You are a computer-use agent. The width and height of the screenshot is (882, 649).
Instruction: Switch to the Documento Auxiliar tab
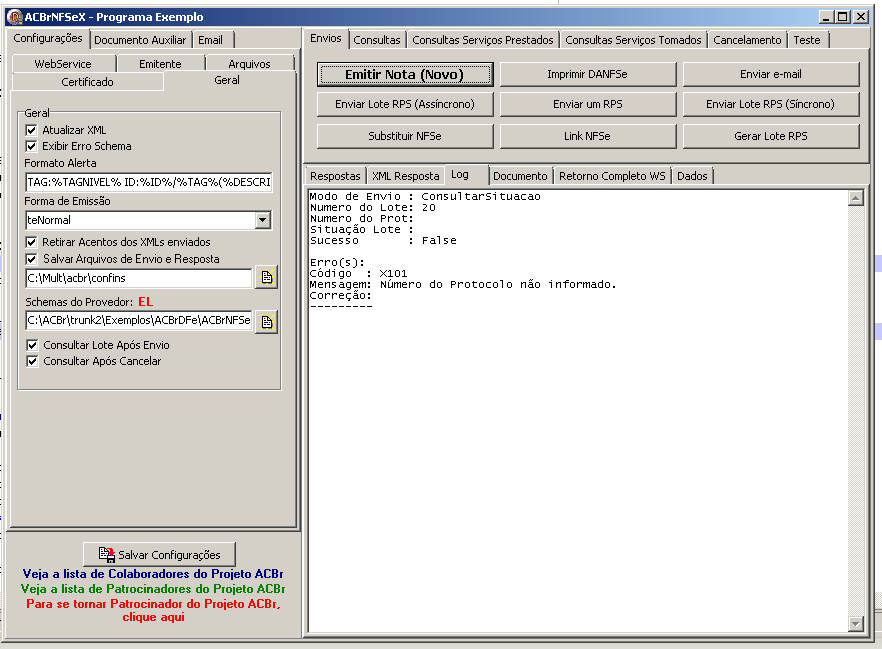pyautogui.click(x=140, y=40)
